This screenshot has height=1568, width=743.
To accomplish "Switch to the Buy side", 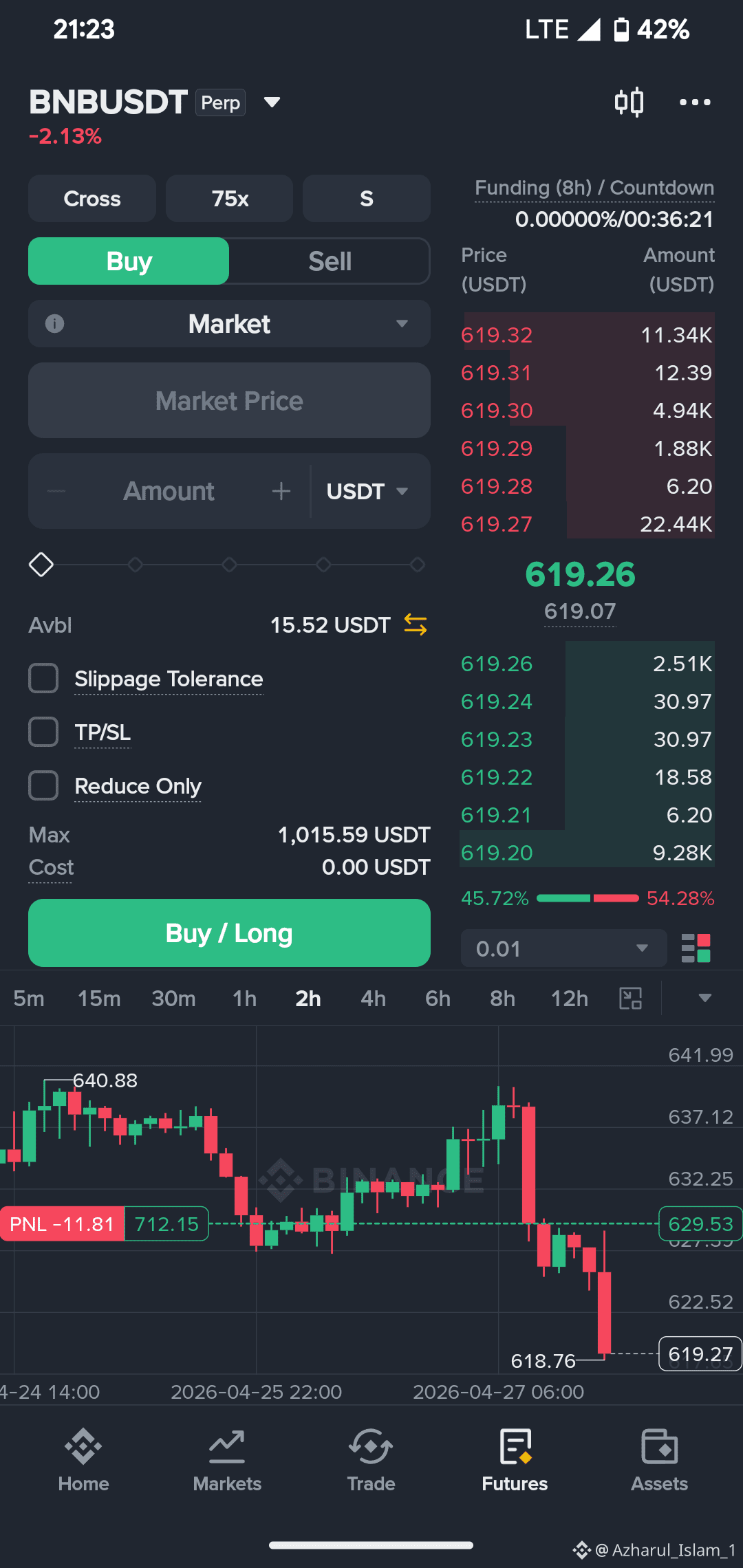I will tap(129, 261).
